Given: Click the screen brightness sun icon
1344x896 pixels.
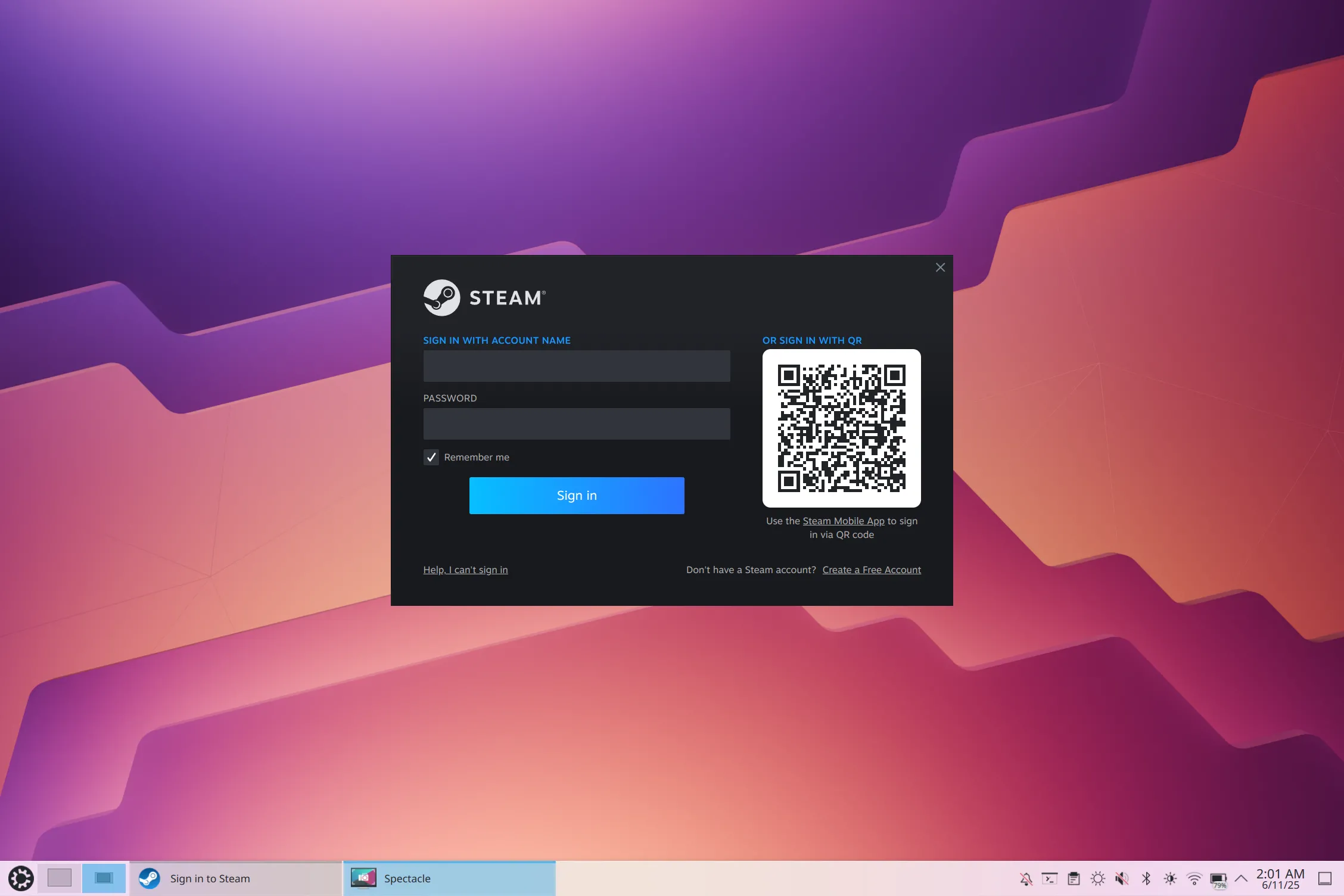Looking at the screenshot, I should (1098, 878).
